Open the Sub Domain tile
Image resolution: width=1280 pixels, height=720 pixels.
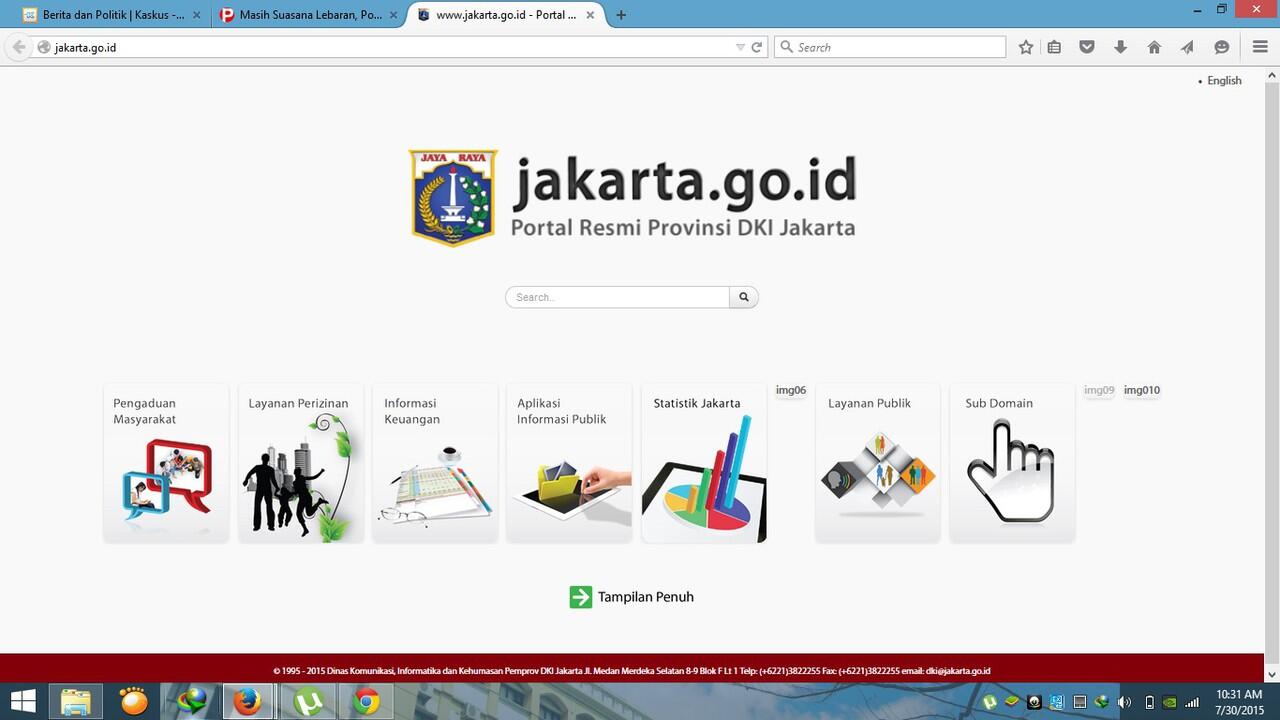[x=1012, y=463]
